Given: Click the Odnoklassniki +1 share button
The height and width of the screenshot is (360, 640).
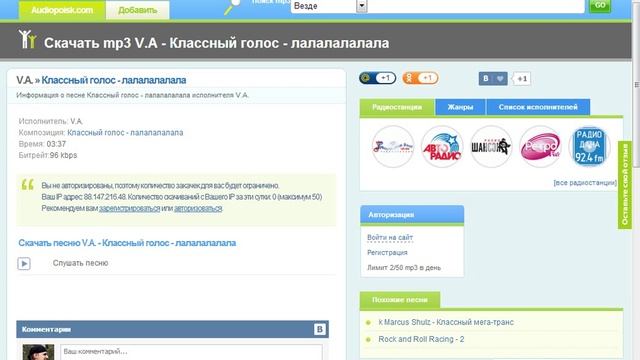Looking at the screenshot, I should point(420,78).
